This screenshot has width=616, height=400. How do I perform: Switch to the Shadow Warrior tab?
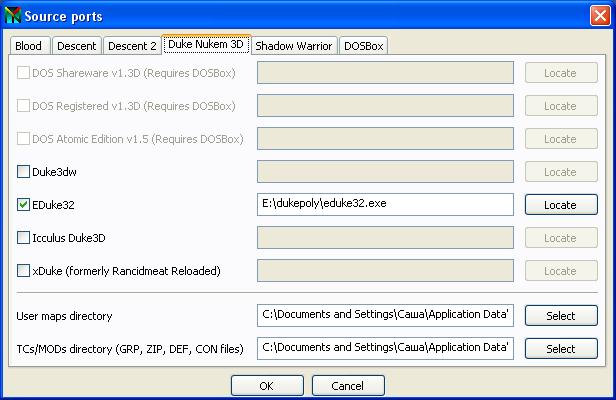coord(294,46)
